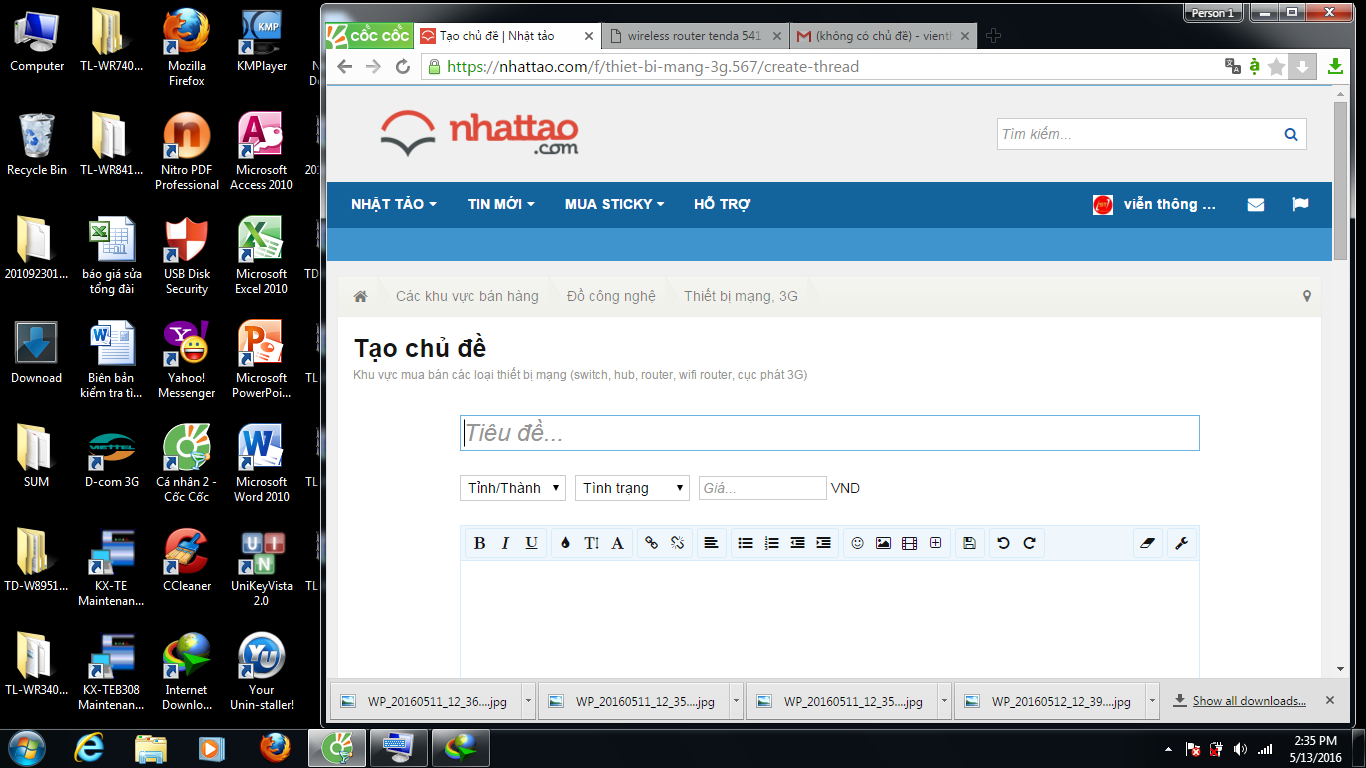
Task: Open the Tỉnh/Thành dropdown
Action: (x=512, y=488)
